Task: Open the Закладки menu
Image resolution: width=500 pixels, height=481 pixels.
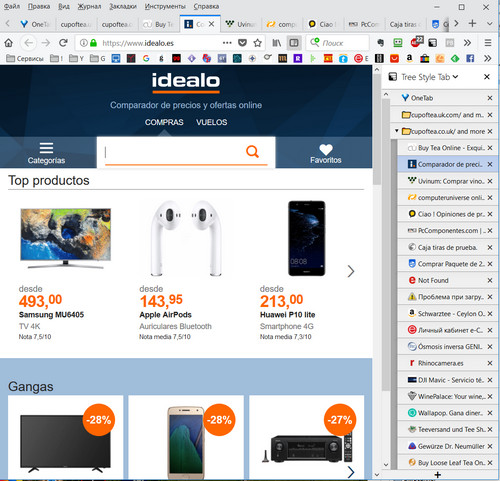Action: coord(123,6)
